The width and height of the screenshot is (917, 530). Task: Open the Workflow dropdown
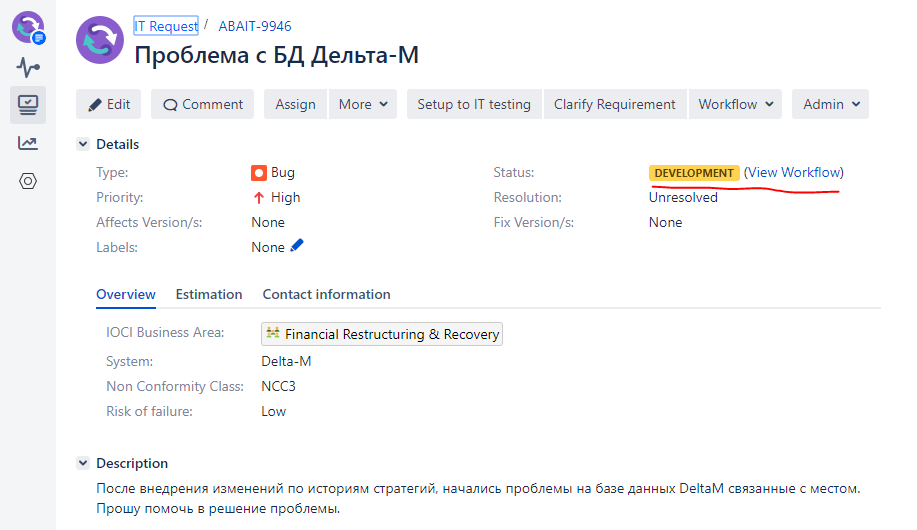click(736, 104)
